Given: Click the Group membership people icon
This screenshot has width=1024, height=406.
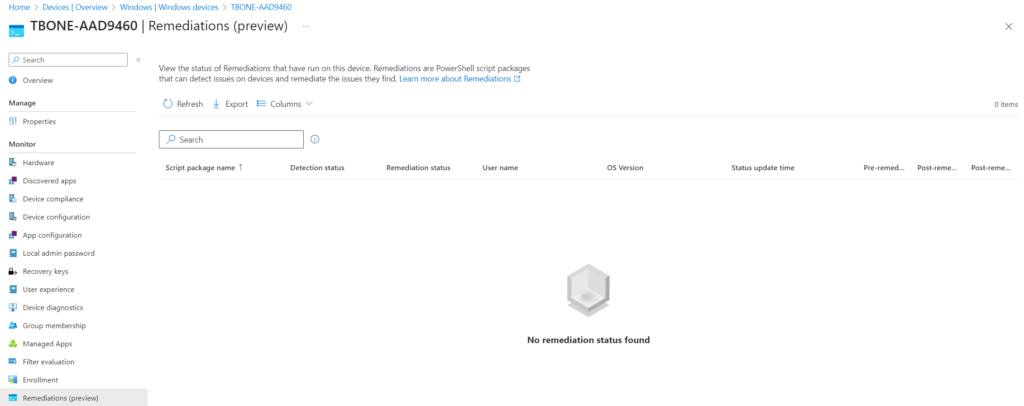Looking at the screenshot, I should pos(12,326).
